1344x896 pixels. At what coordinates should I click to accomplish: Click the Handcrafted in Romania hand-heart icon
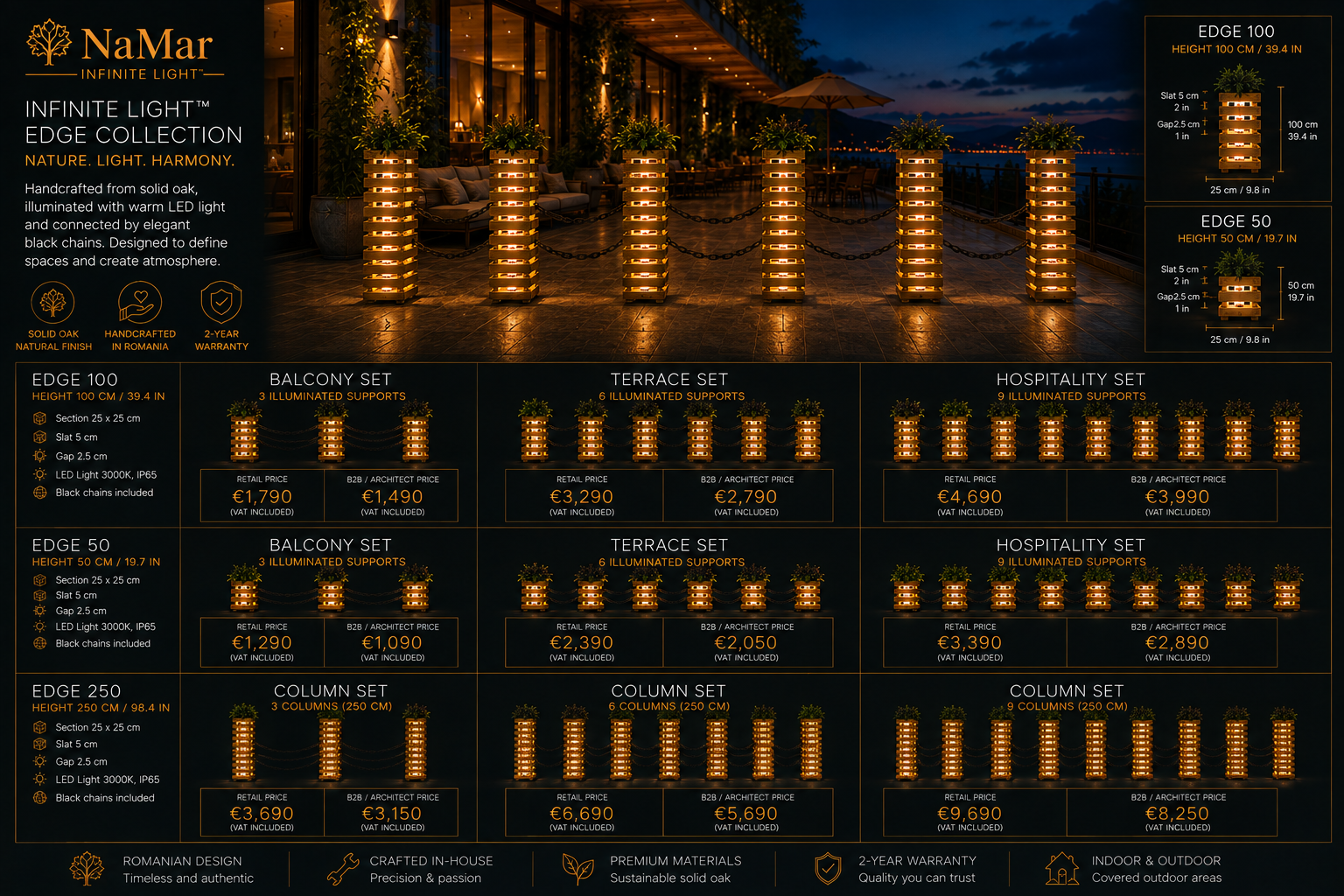pyautogui.click(x=139, y=303)
